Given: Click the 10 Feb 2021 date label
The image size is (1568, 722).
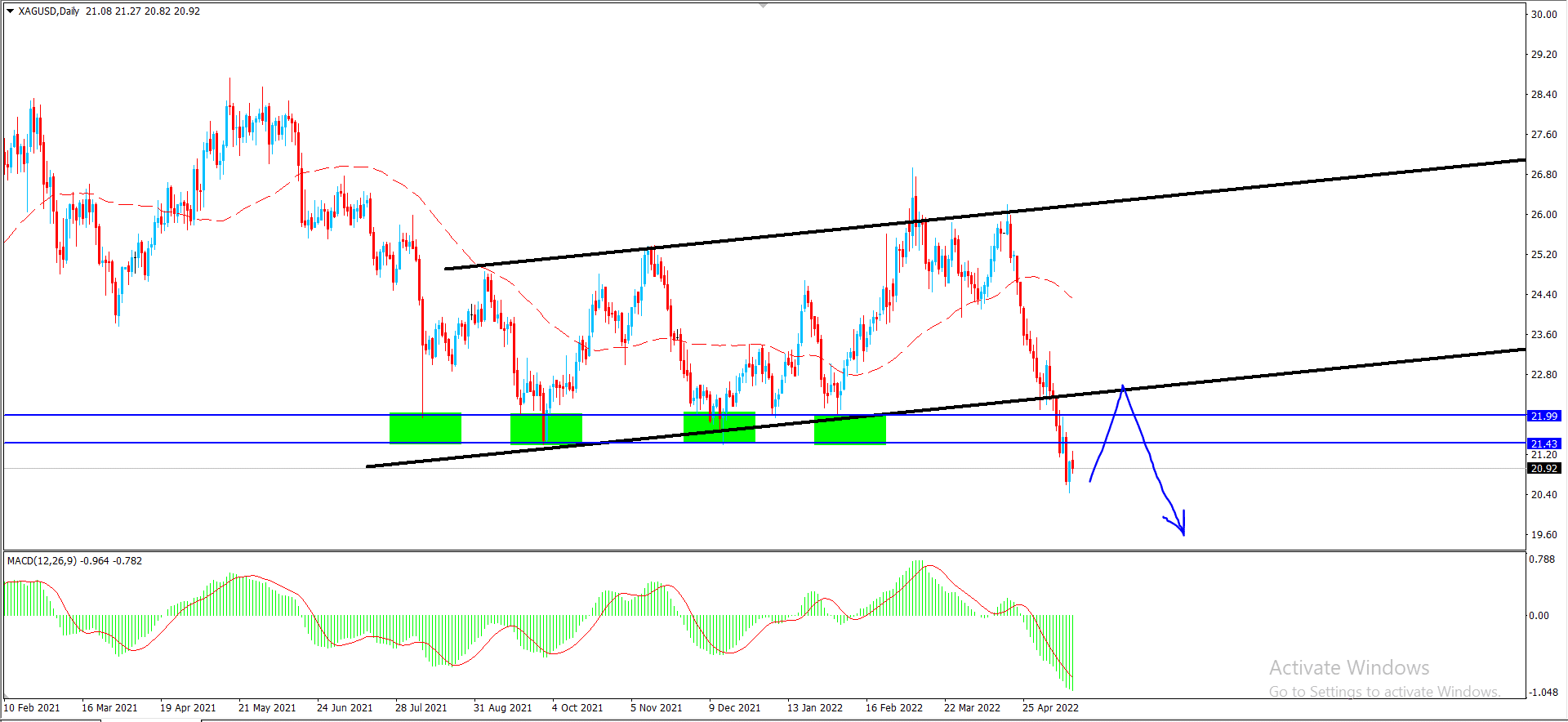Looking at the screenshot, I should tap(32, 707).
